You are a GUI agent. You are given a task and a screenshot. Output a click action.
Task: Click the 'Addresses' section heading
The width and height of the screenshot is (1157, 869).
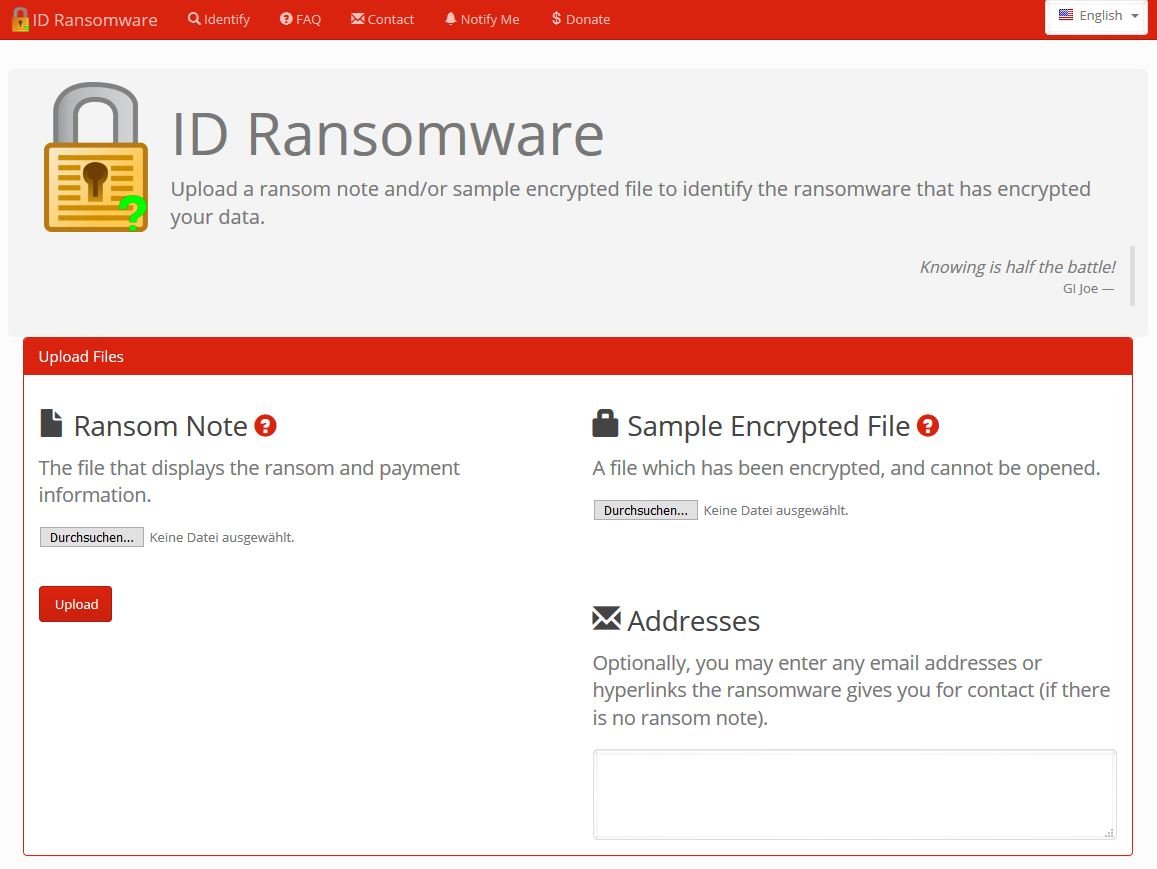pyautogui.click(x=694, y=621)
